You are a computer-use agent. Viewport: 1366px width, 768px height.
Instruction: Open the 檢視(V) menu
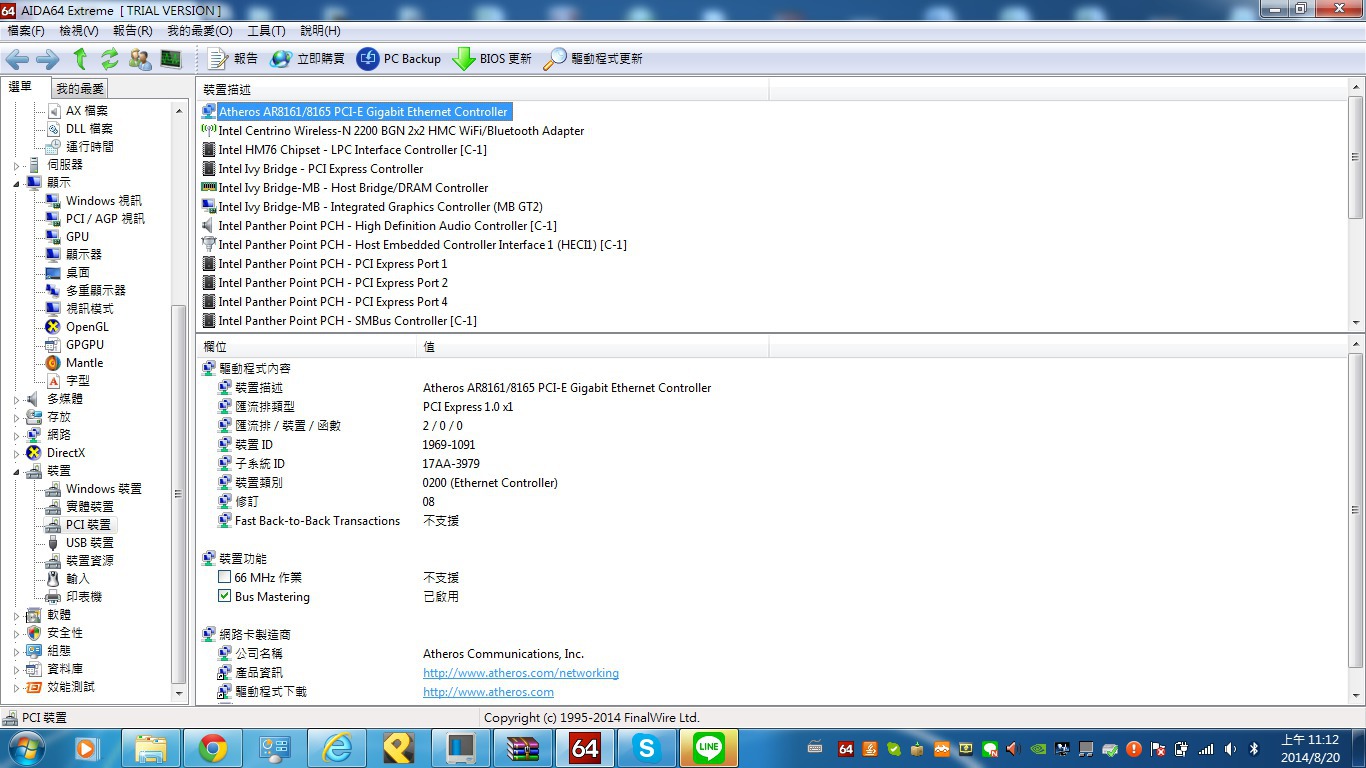pos(79,31)
